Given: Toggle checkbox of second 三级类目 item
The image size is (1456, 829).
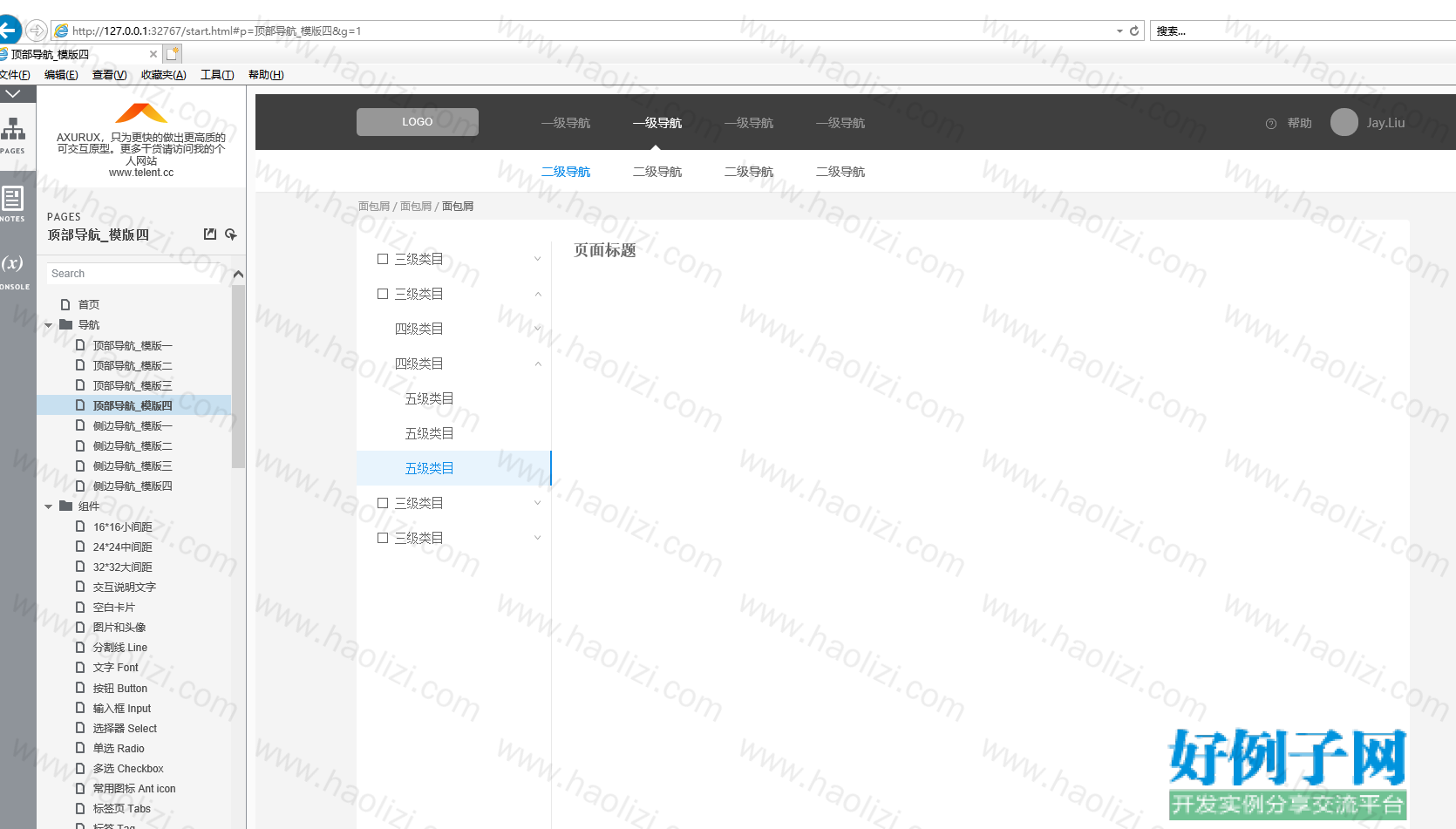Looking at the screenshot, I should [x=383, y=294].
